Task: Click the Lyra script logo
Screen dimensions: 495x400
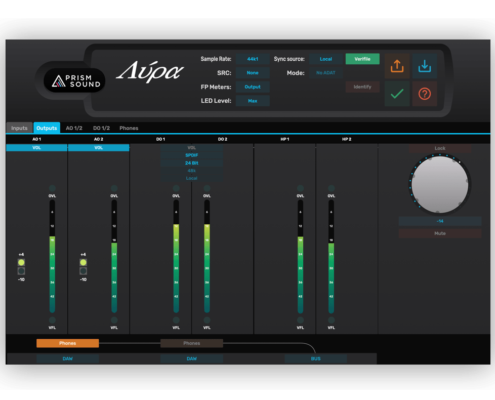Action: click(x=150, y=72)
